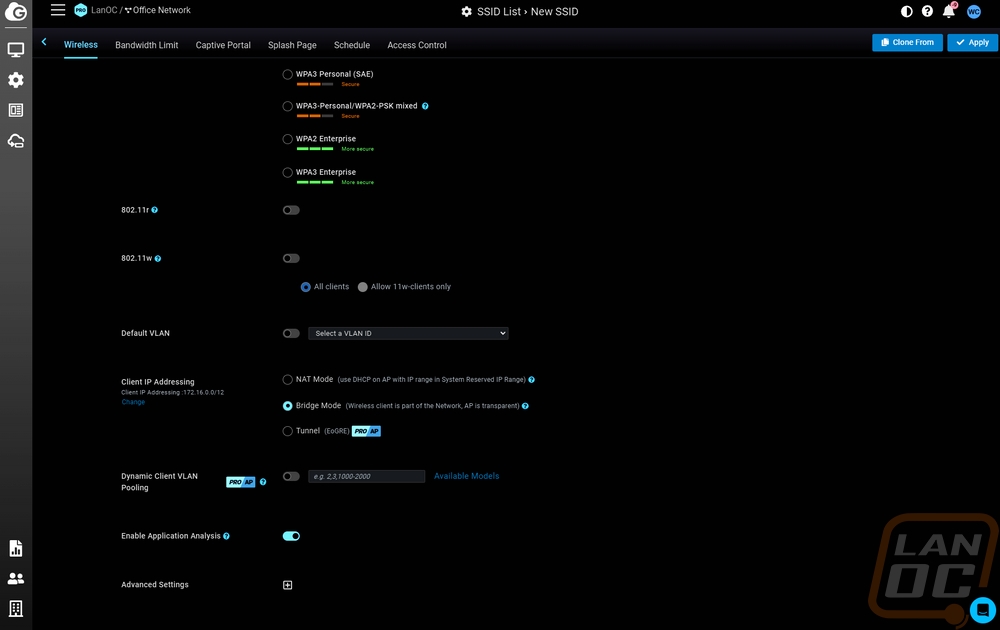Expand the Advanced Settings section
1000x630 pixels.
288,585
